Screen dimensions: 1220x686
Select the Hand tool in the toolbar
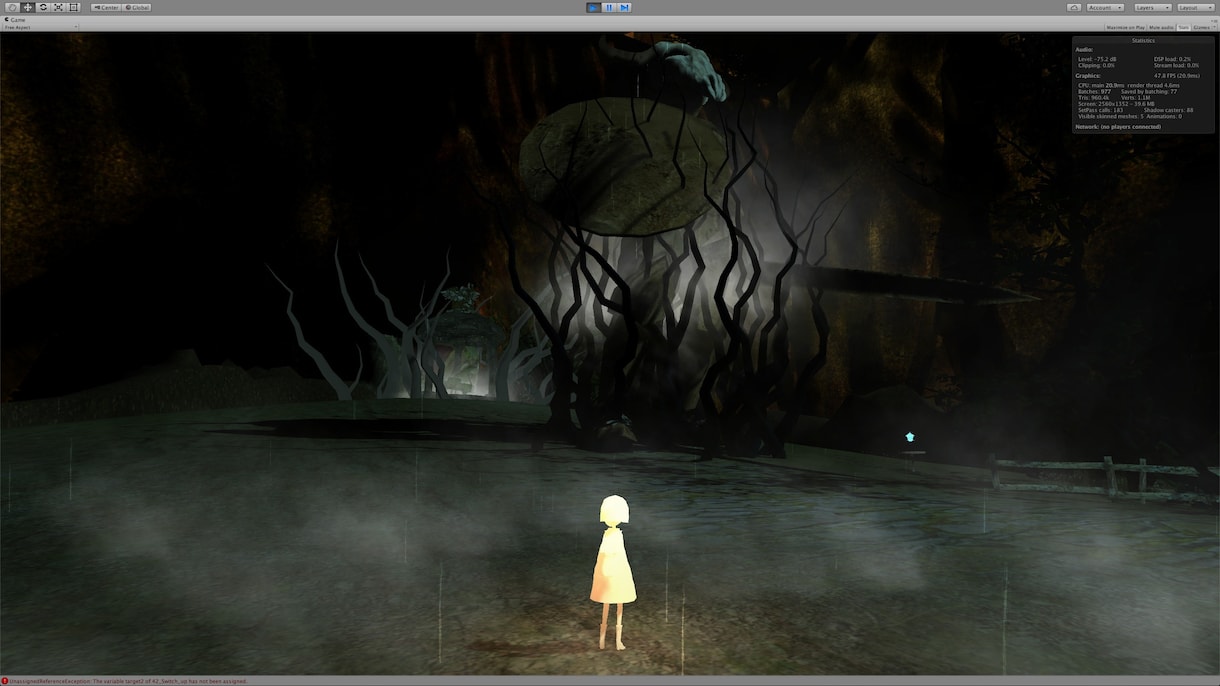coord(12,7)
